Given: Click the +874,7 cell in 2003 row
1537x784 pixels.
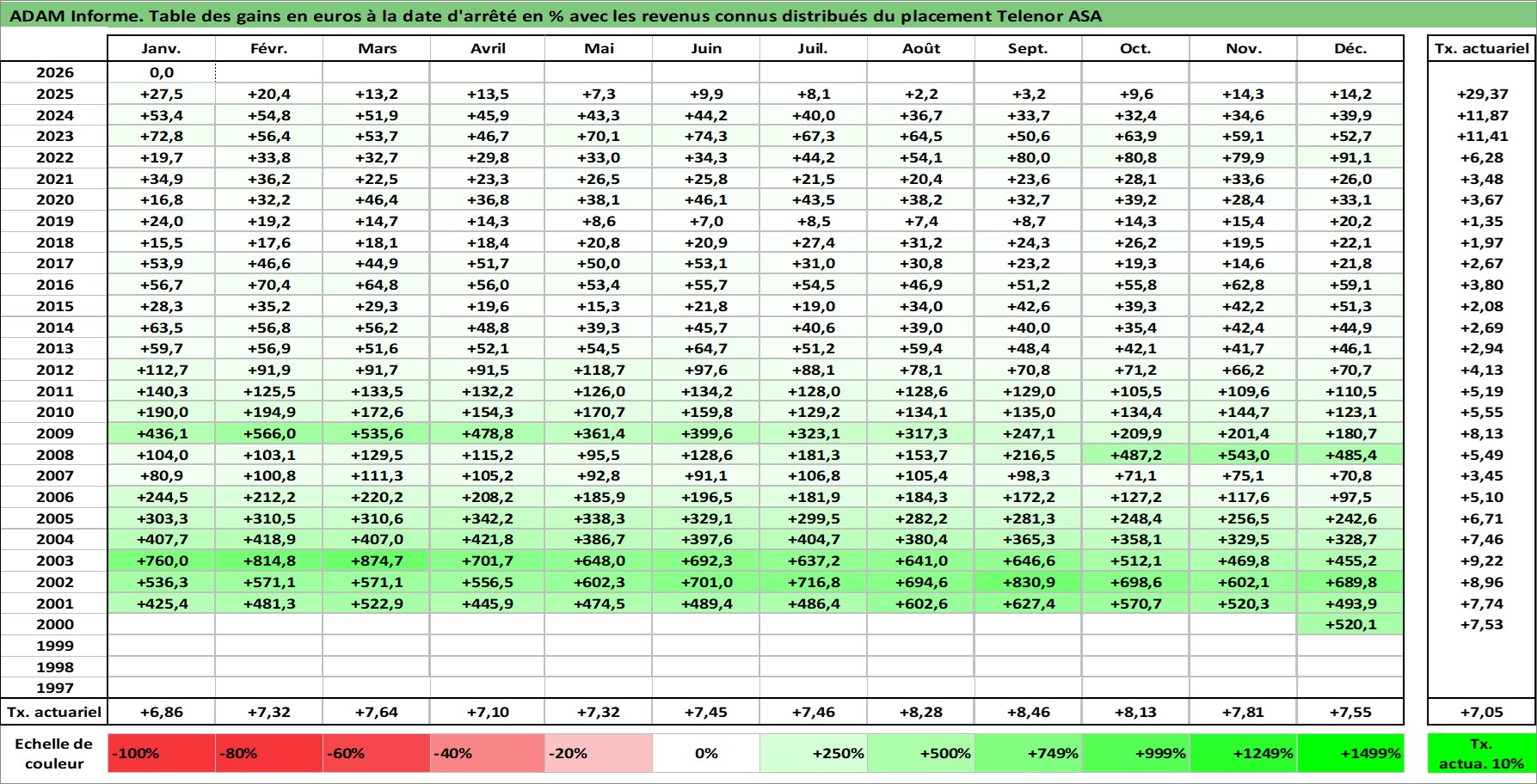Looking at the screenshot, I should point(377,561).
